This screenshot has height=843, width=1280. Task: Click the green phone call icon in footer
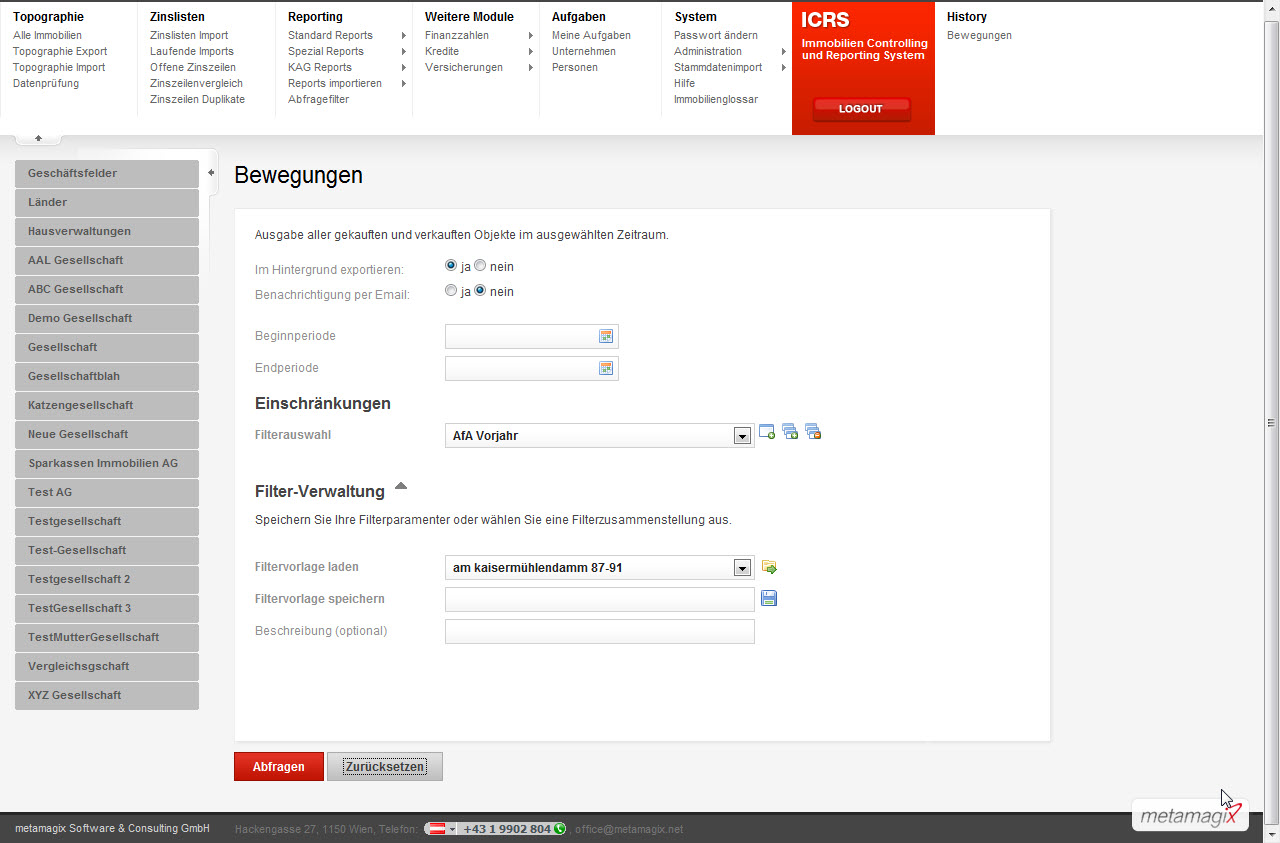pos(559,828)
